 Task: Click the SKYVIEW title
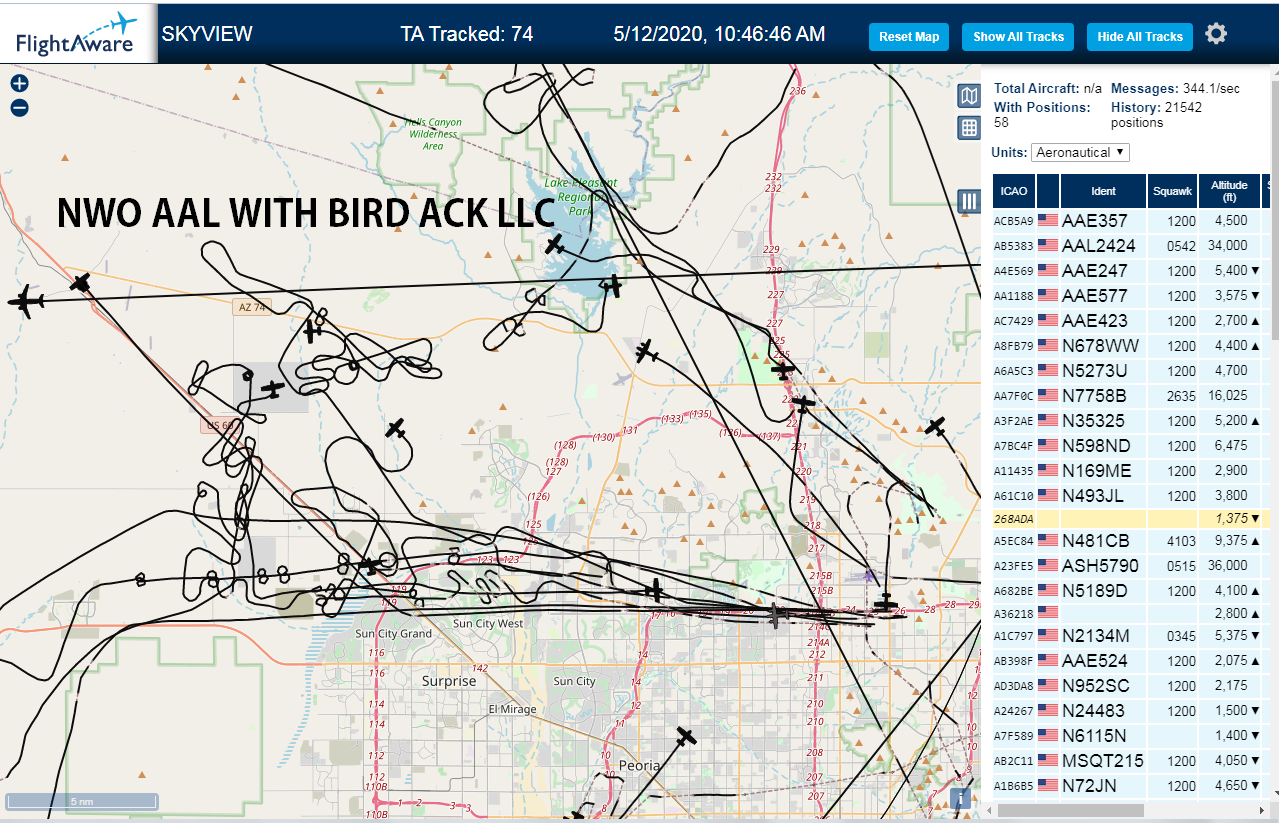[207, 34]
